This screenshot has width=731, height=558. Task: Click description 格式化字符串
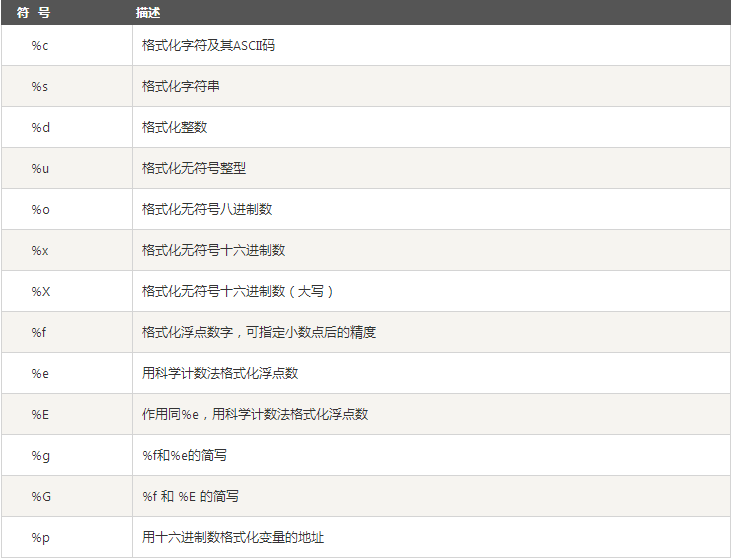(x=181, y=86)
